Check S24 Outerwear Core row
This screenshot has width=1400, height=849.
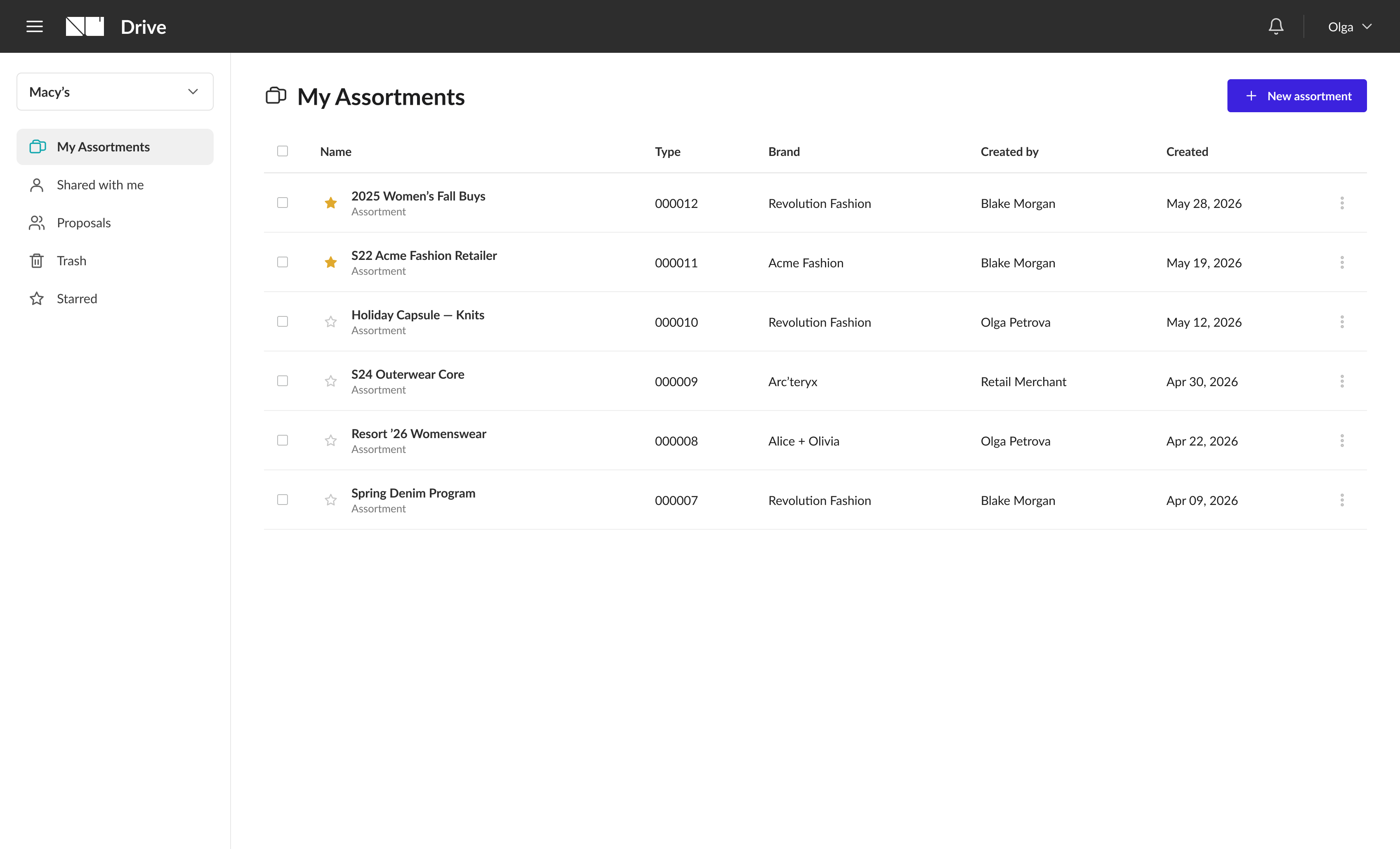pos(283,381)
